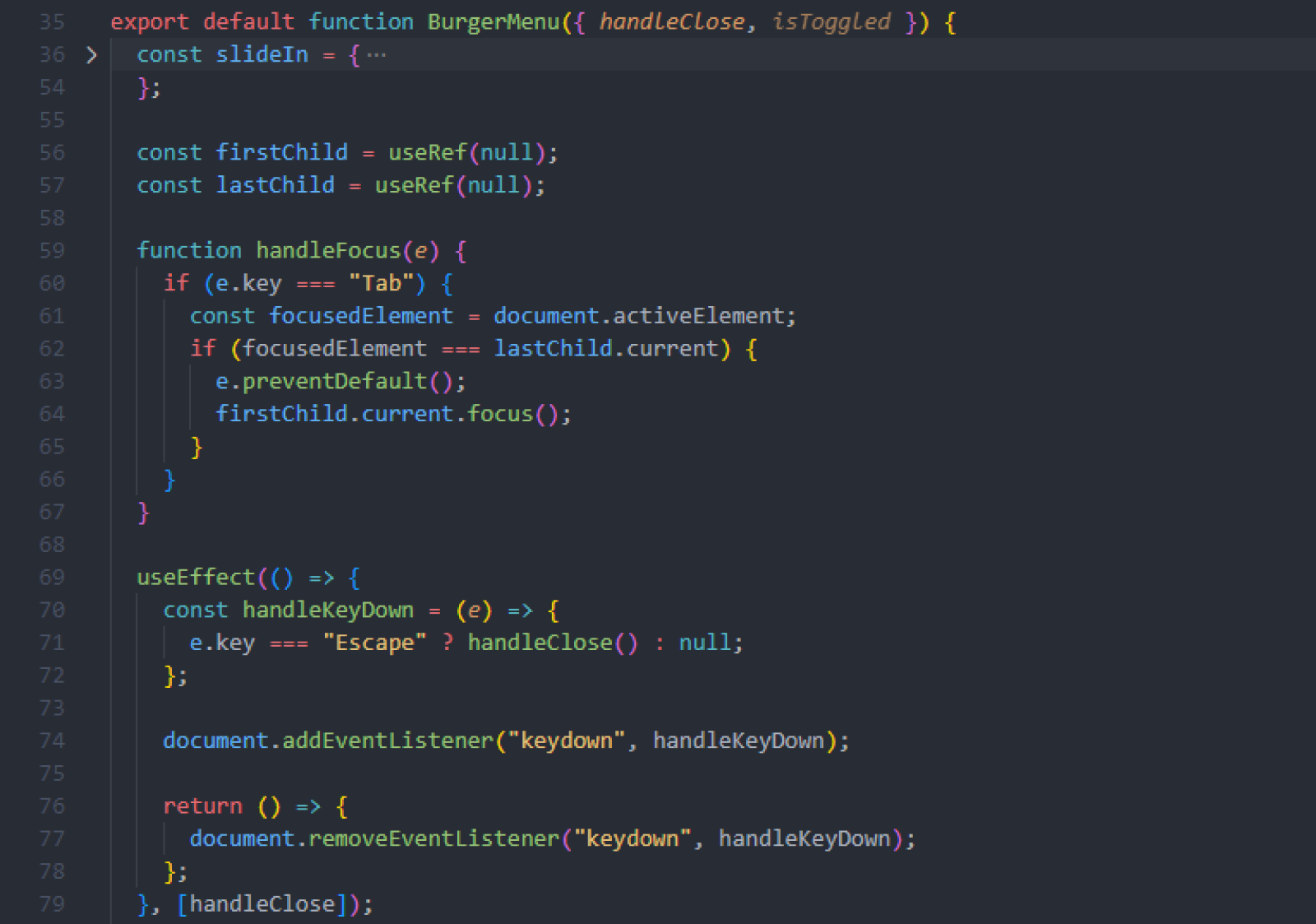Click line number 59 in gutter

pos(52,251)
